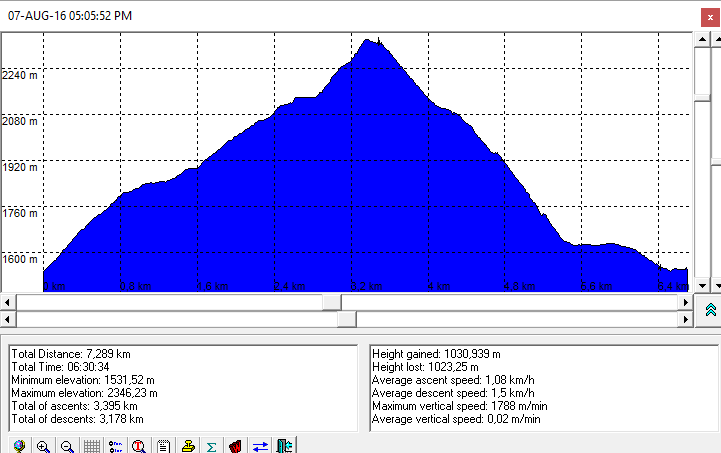This screenshot has width=721, height=453.
Task: Click the '2240 m' elevation axis label
Action: (20, 75)
